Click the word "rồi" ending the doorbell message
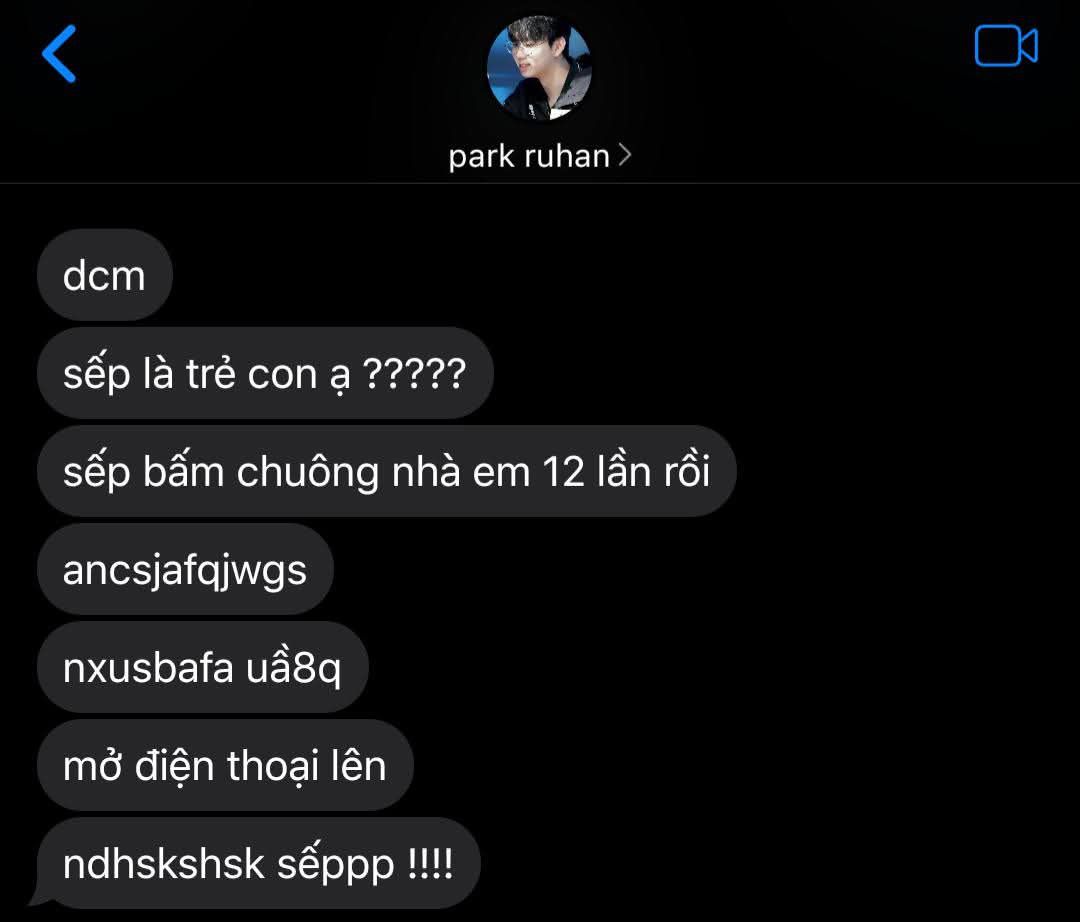The height and width of the screenshot is (922, 1080). 687,471
